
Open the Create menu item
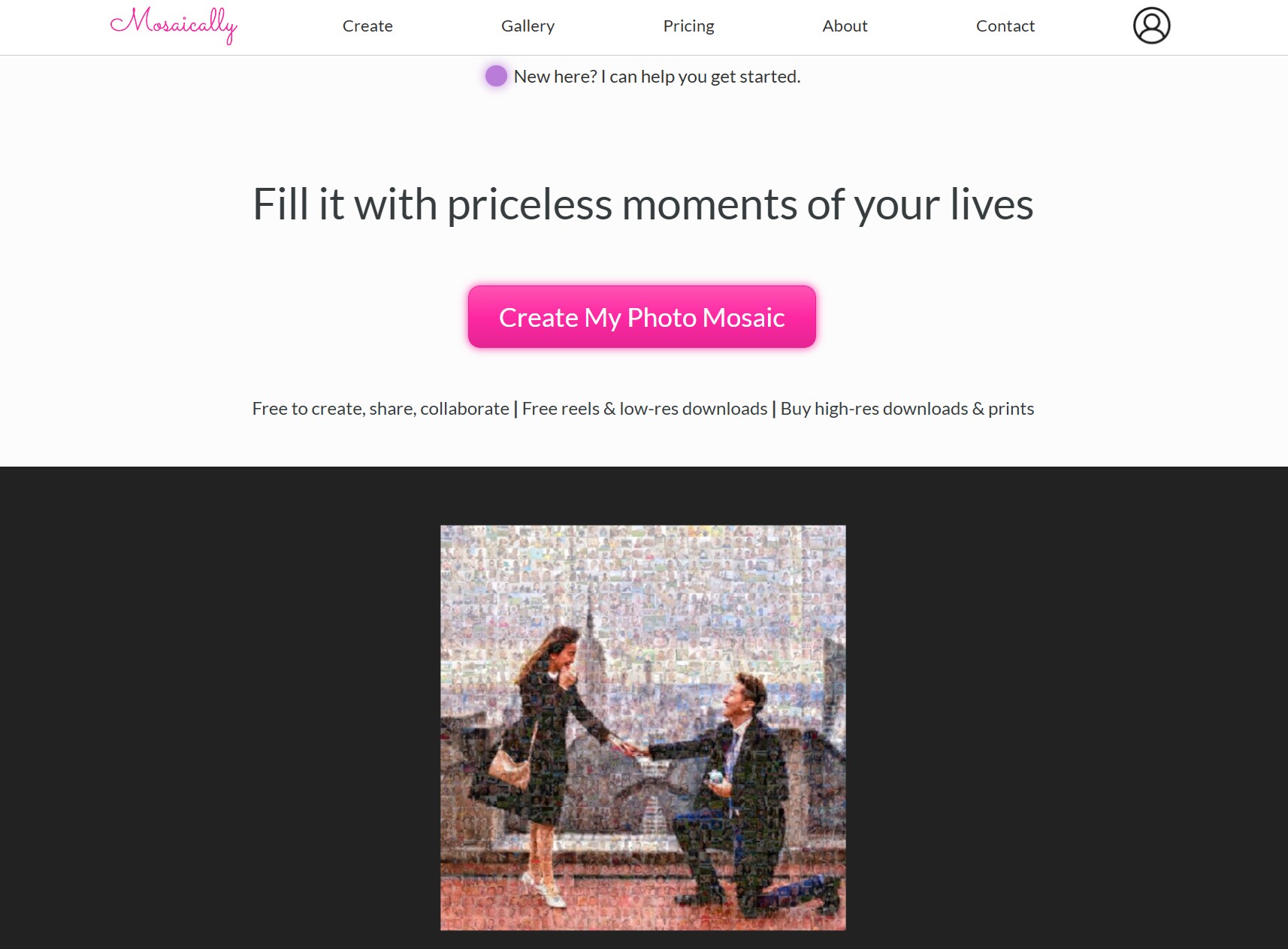(367, 26)
